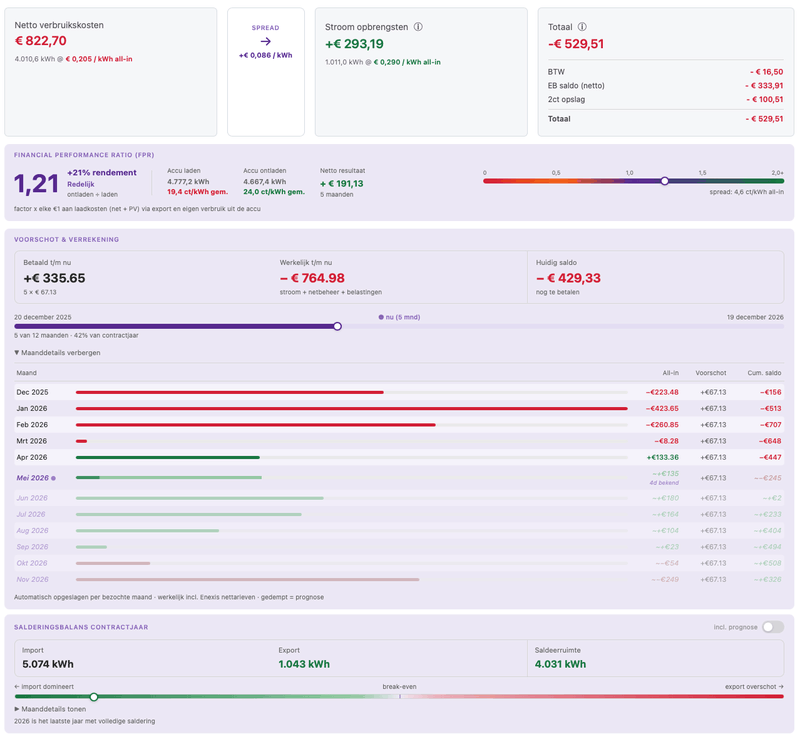This screenshot has height=734, width=800.
Task: Click the spread arrow icon
Action: tap(265, 41)
